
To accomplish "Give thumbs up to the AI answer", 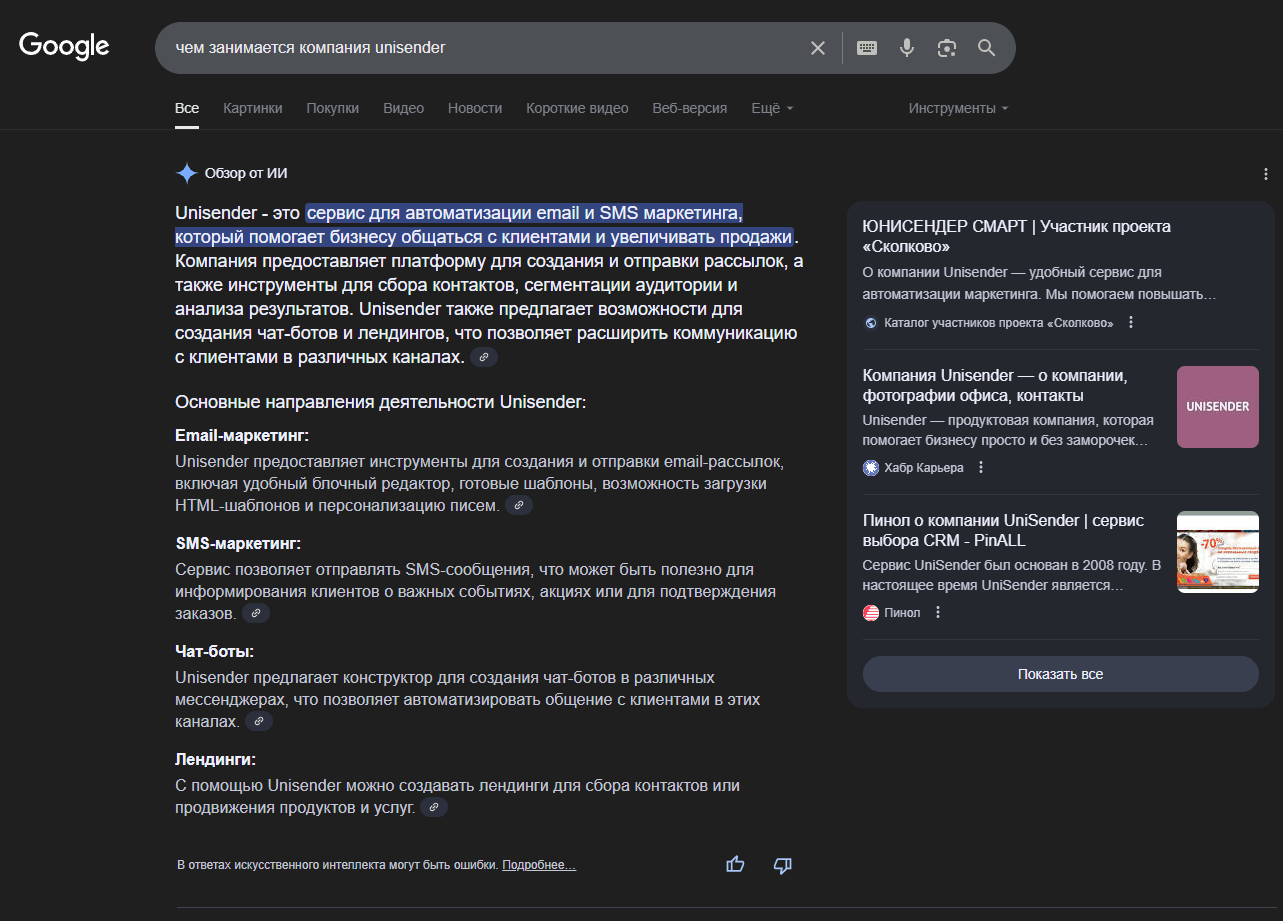I will pos(736,865).
